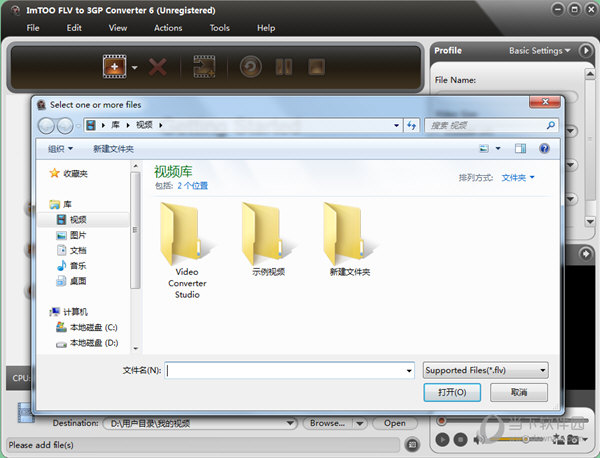
Task: Expand the address bar history dropdown
Action: (396, 125)
